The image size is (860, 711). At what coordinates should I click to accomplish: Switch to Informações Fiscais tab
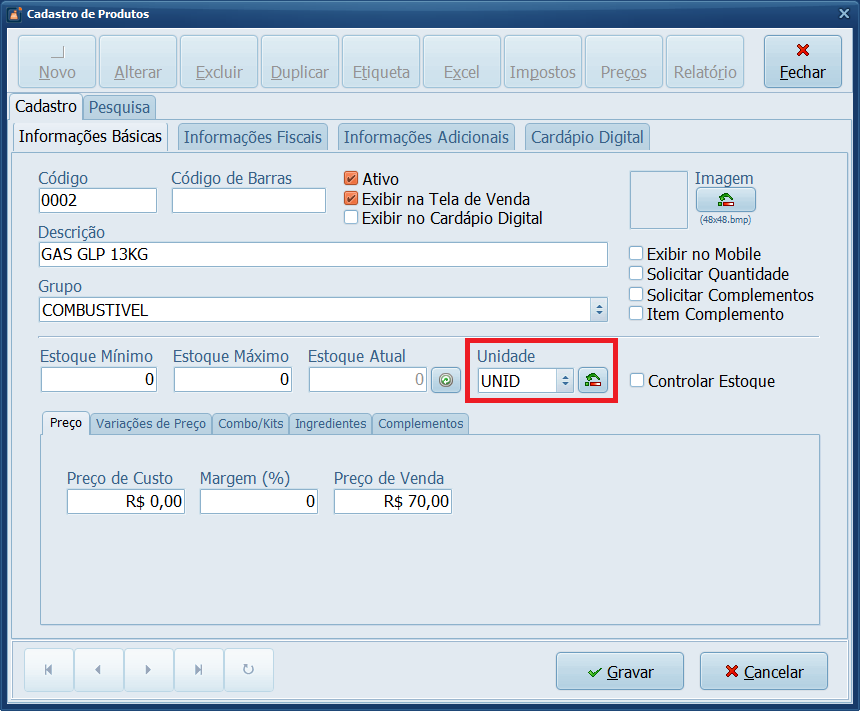253,137
